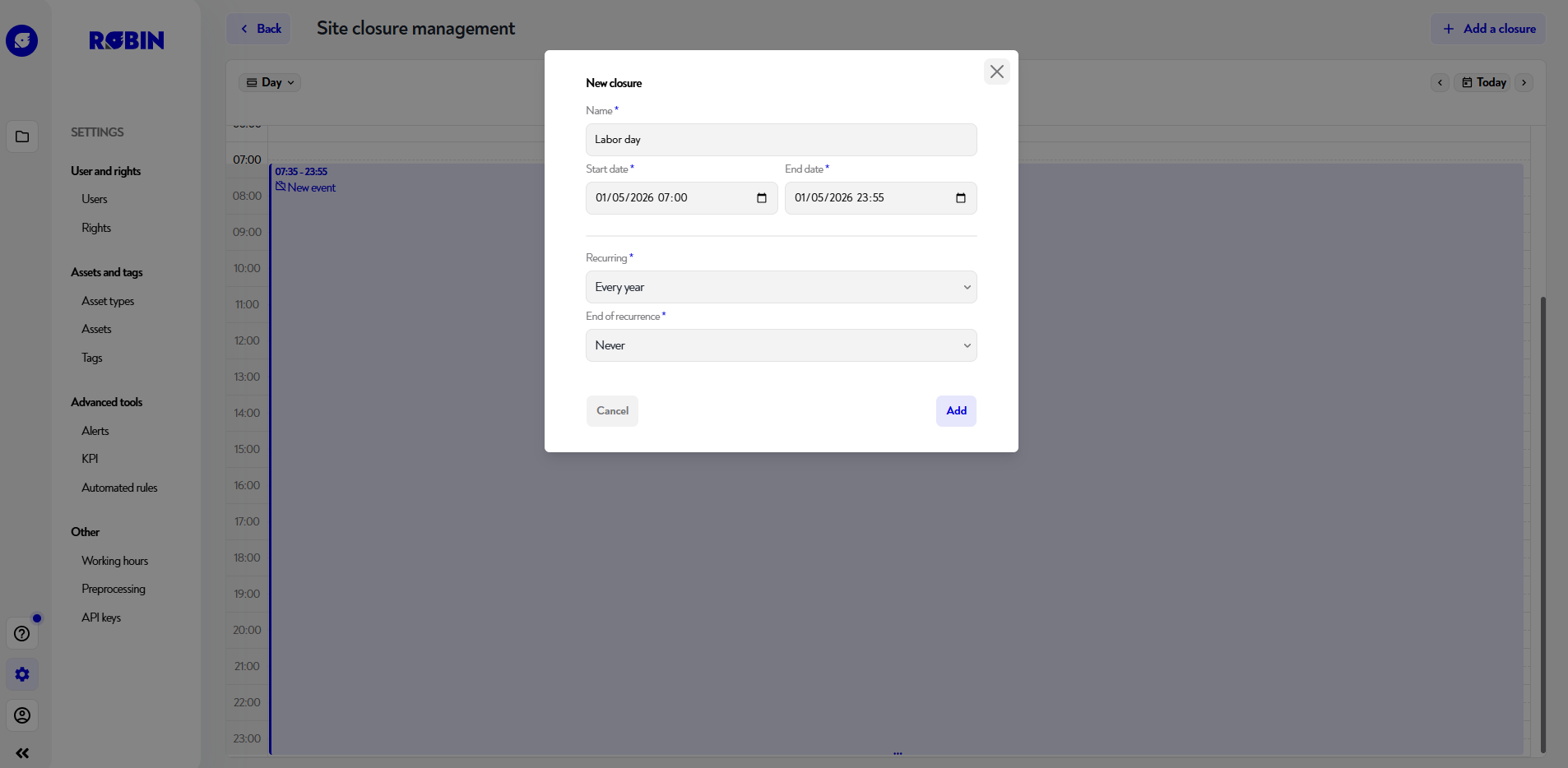
Task: Open End date calendar picker icon
Action: pyautogui.click(x=960, y=198)
